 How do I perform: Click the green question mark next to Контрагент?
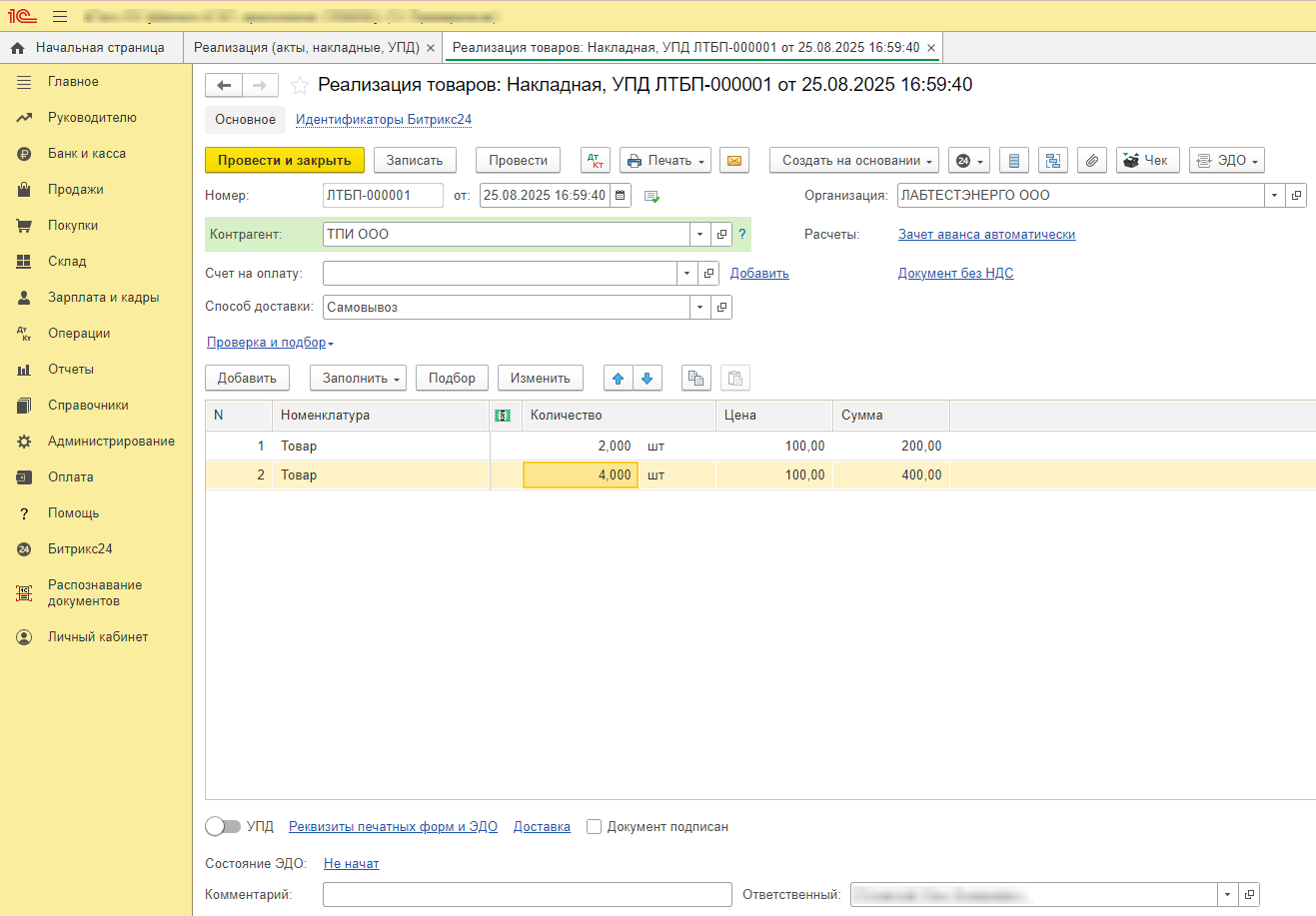tap(742, 235)
